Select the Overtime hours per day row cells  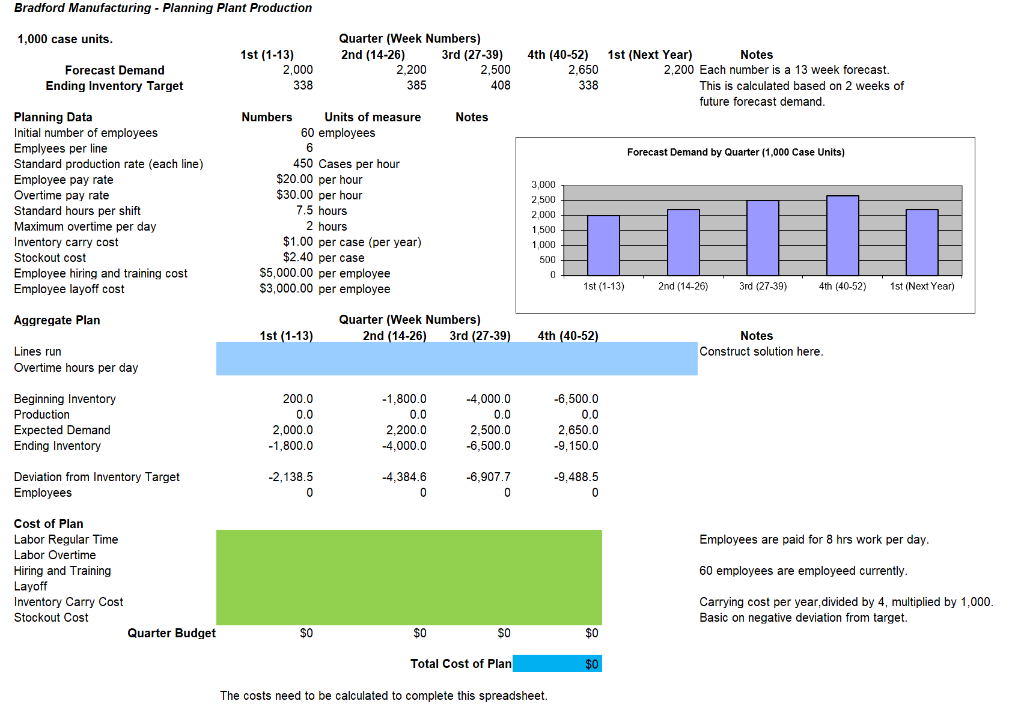pos(400,367)
